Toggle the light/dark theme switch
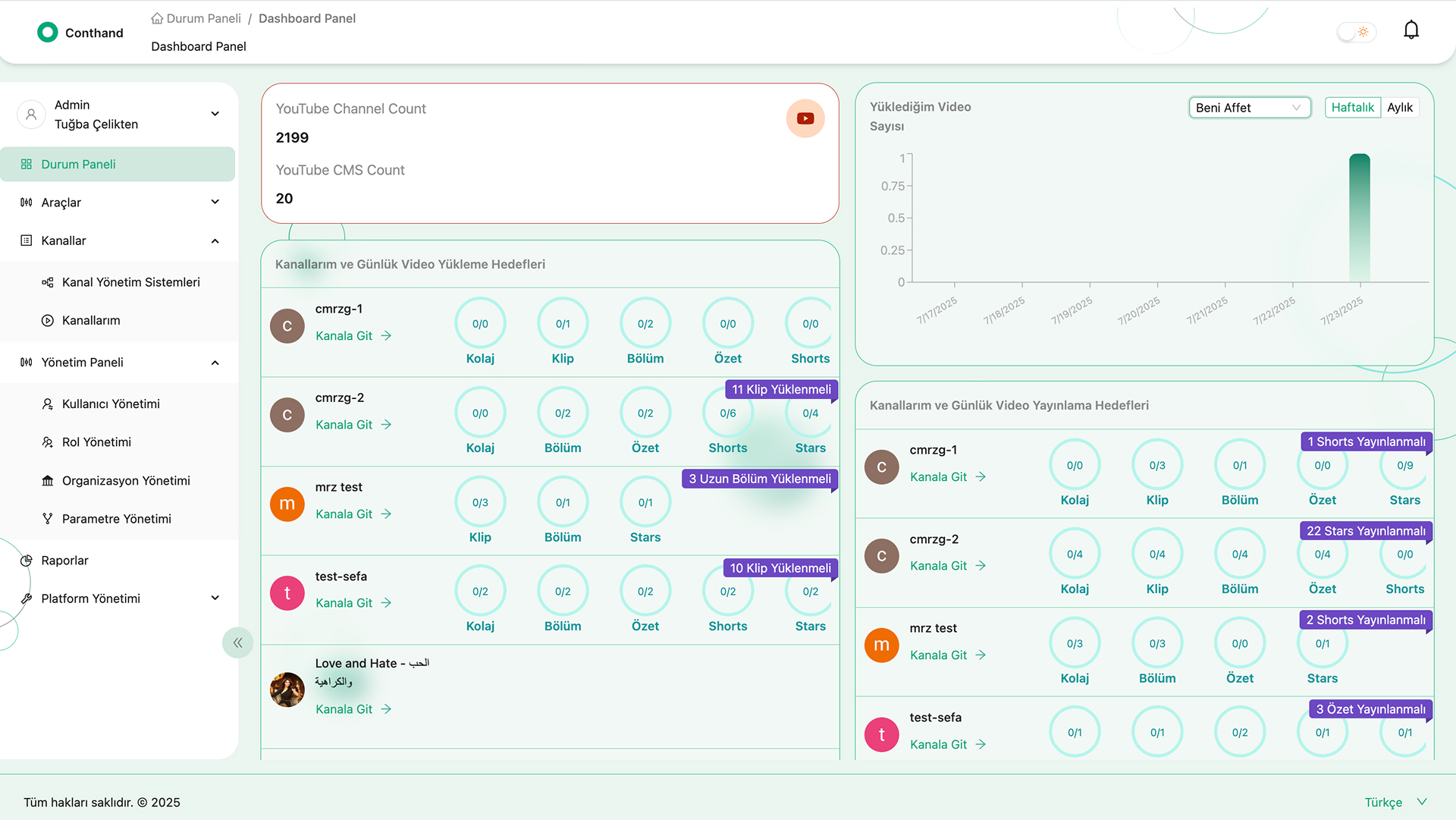 point(1355,32)
